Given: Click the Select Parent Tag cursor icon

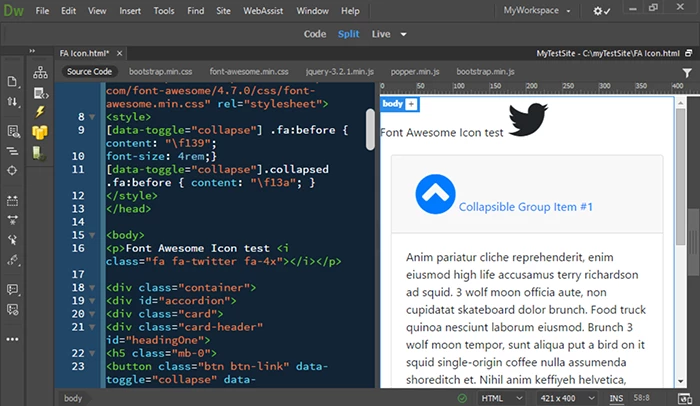Looking at the screenshot, I should click(x=12, y=240).
